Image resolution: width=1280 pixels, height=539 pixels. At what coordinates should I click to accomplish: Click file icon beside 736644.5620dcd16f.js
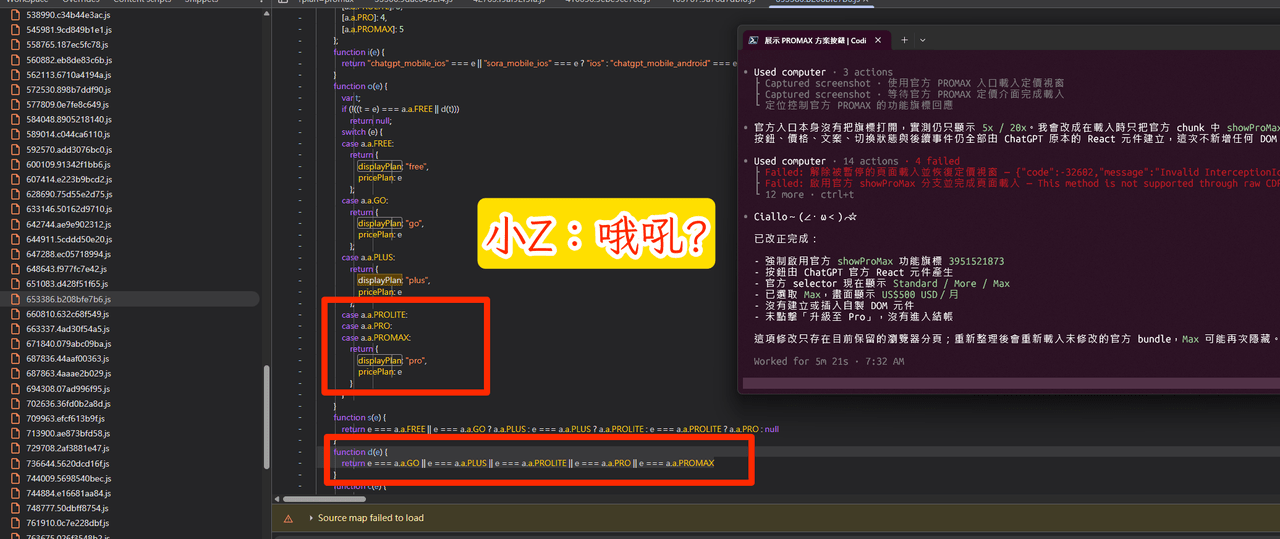15,463
